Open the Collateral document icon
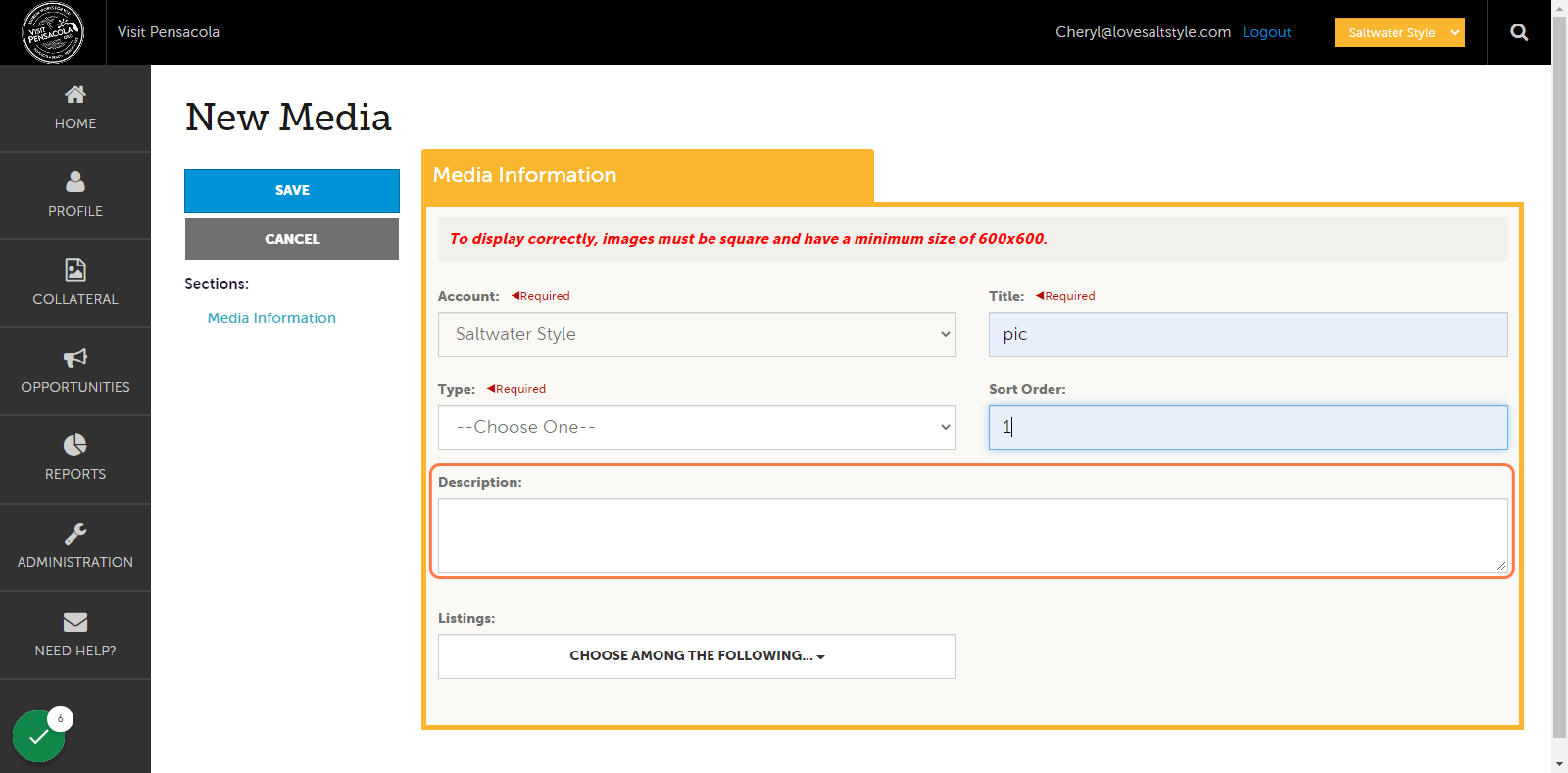This screenshot has width=1568, height=773. [x=75, y=269]
